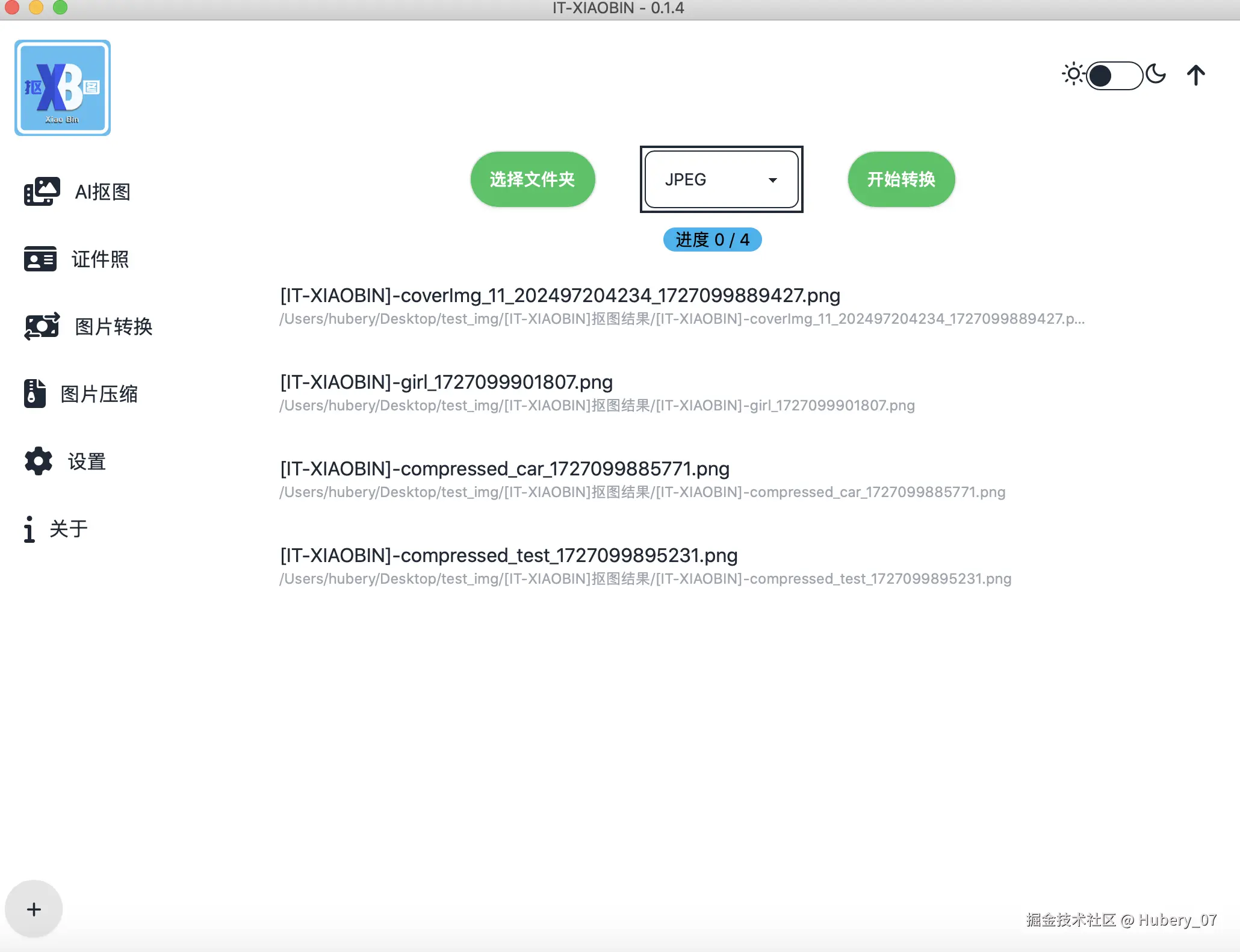Click the AI抠图 image cutout icon
1240x952 pixels.
(42, 192)
